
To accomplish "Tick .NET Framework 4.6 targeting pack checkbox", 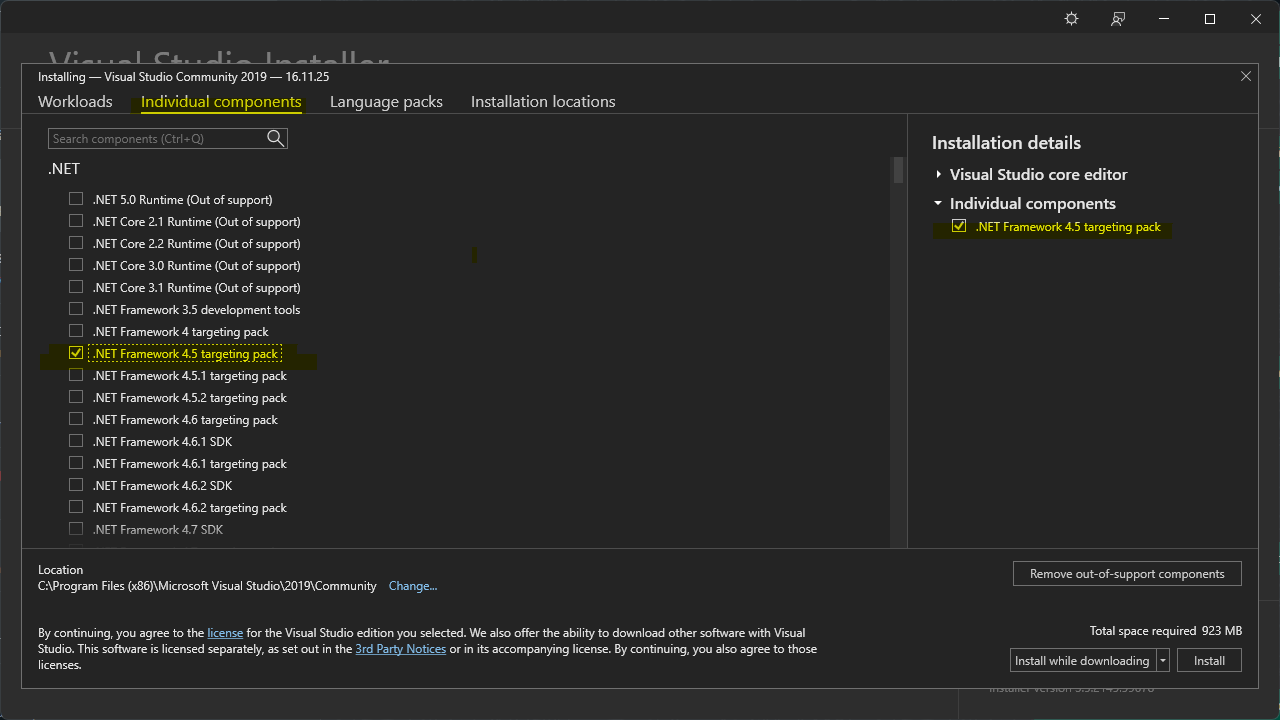I will click(76, 419).
